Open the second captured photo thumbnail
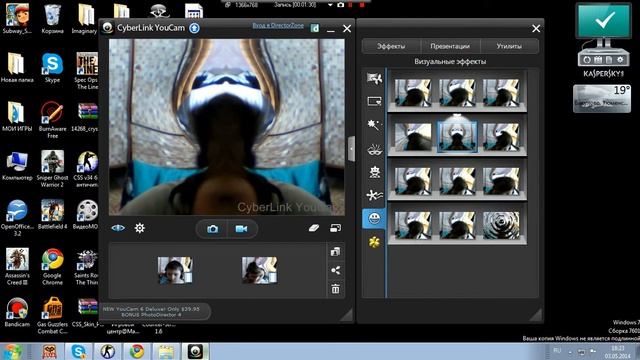 259,270
